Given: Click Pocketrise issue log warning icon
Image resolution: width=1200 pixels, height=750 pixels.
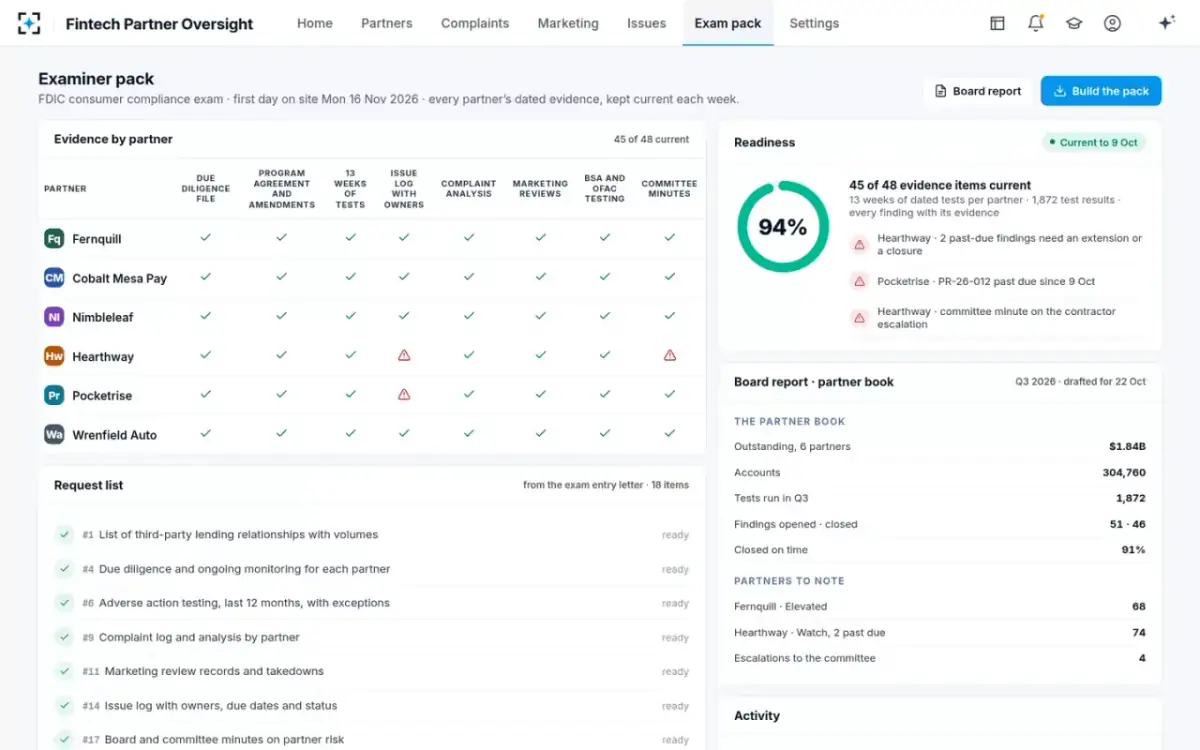Looking at the screenshot, I should point(404,394).
